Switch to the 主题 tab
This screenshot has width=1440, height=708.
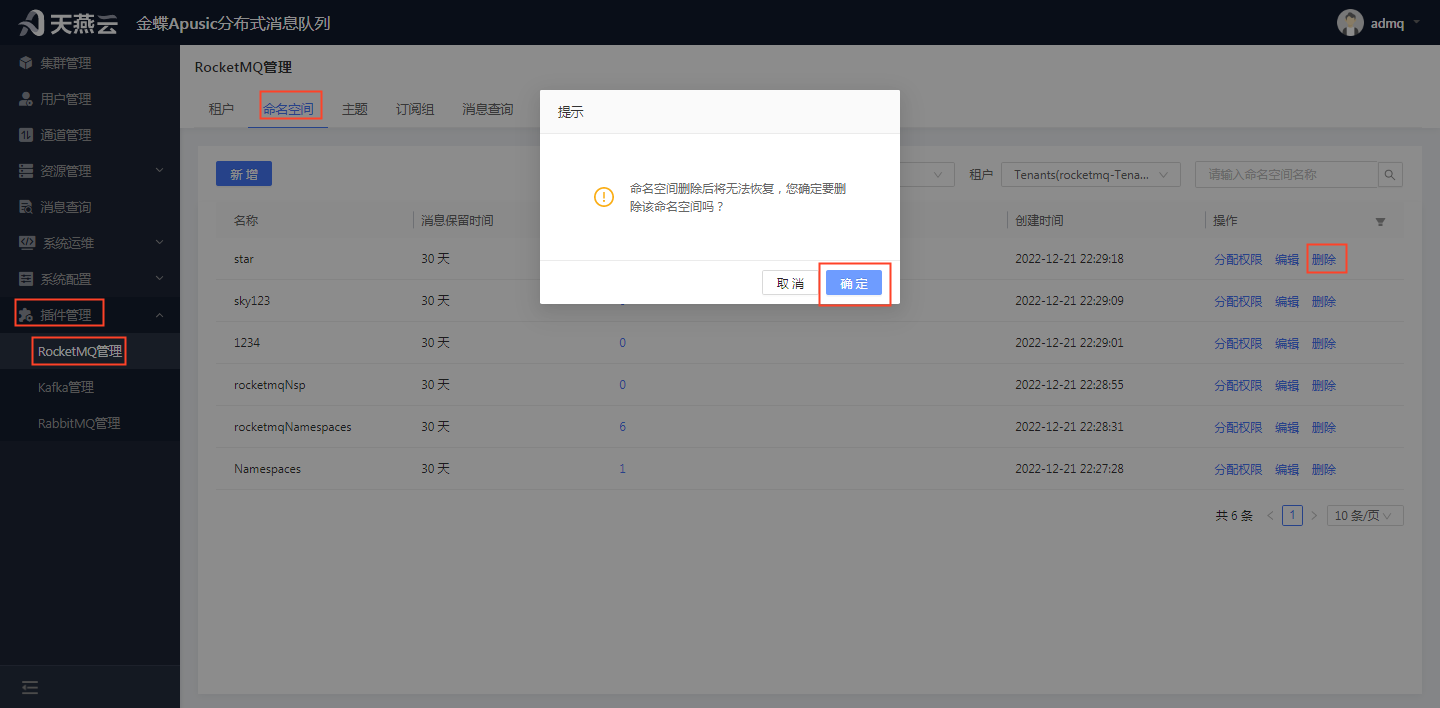(x=355, y=109)
